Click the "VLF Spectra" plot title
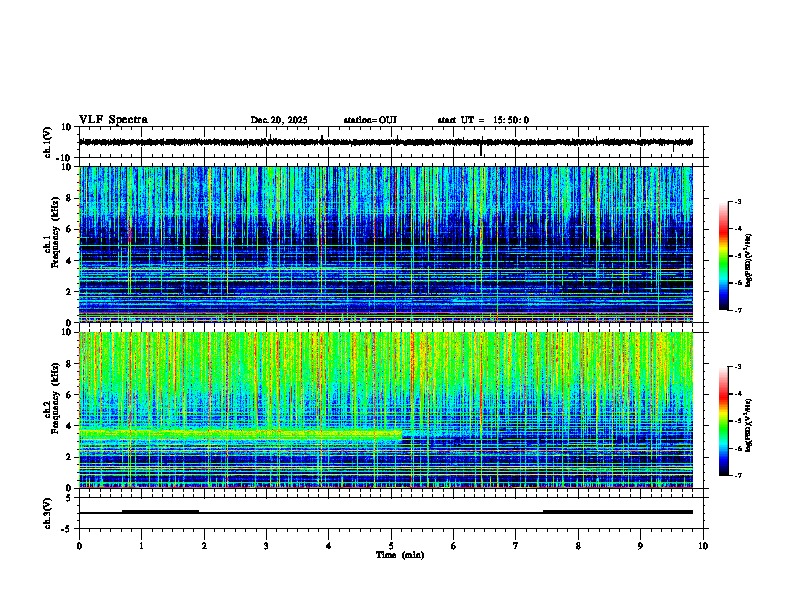The width and height of the screenshot is (792, 612). (113, 120)
